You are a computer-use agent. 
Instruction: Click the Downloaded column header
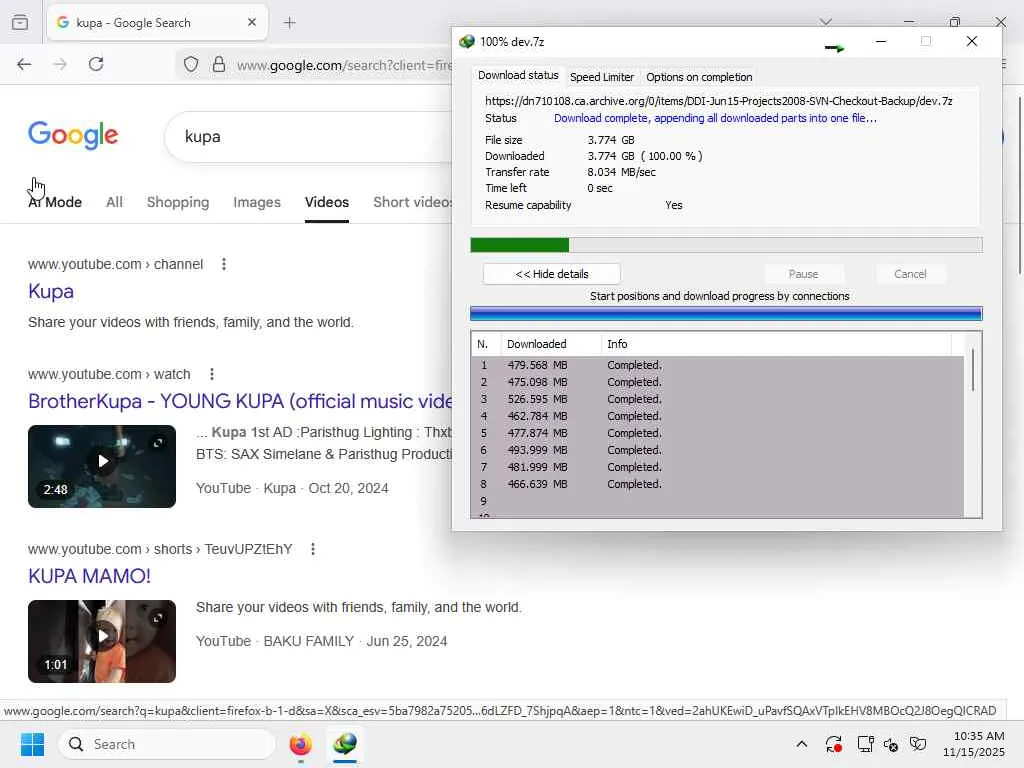pos(551,344)
